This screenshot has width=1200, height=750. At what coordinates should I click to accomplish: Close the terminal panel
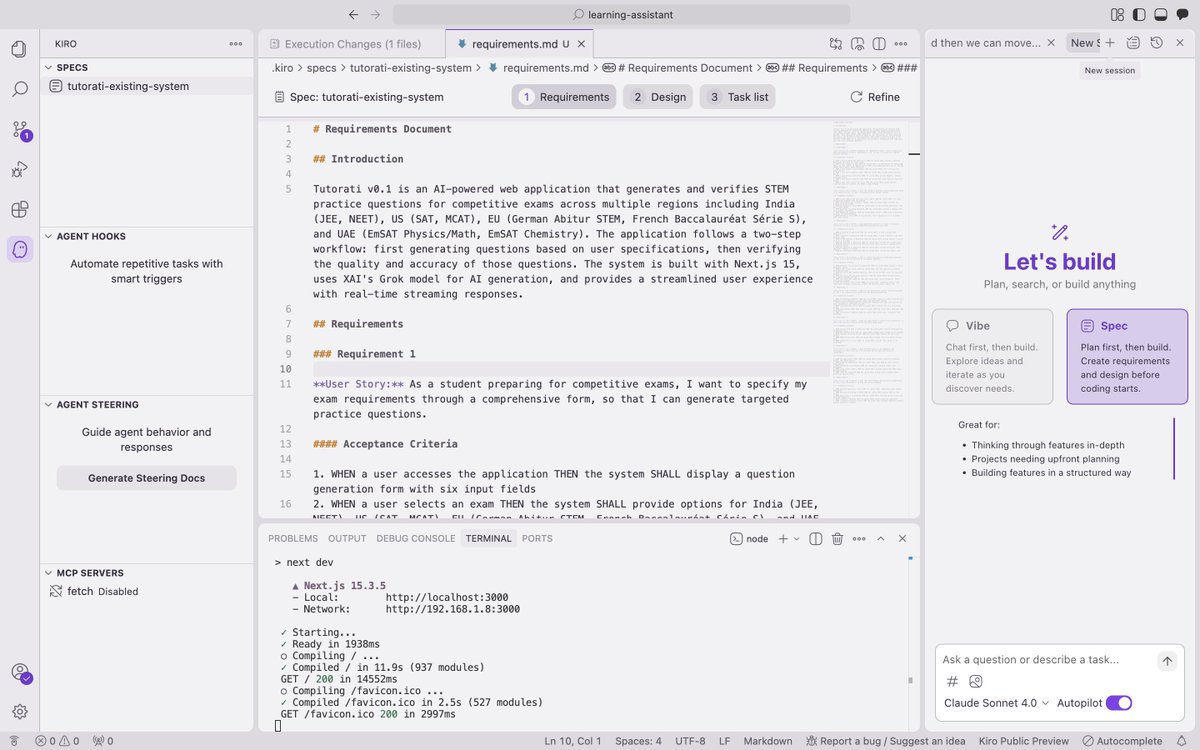coord(903,539)
